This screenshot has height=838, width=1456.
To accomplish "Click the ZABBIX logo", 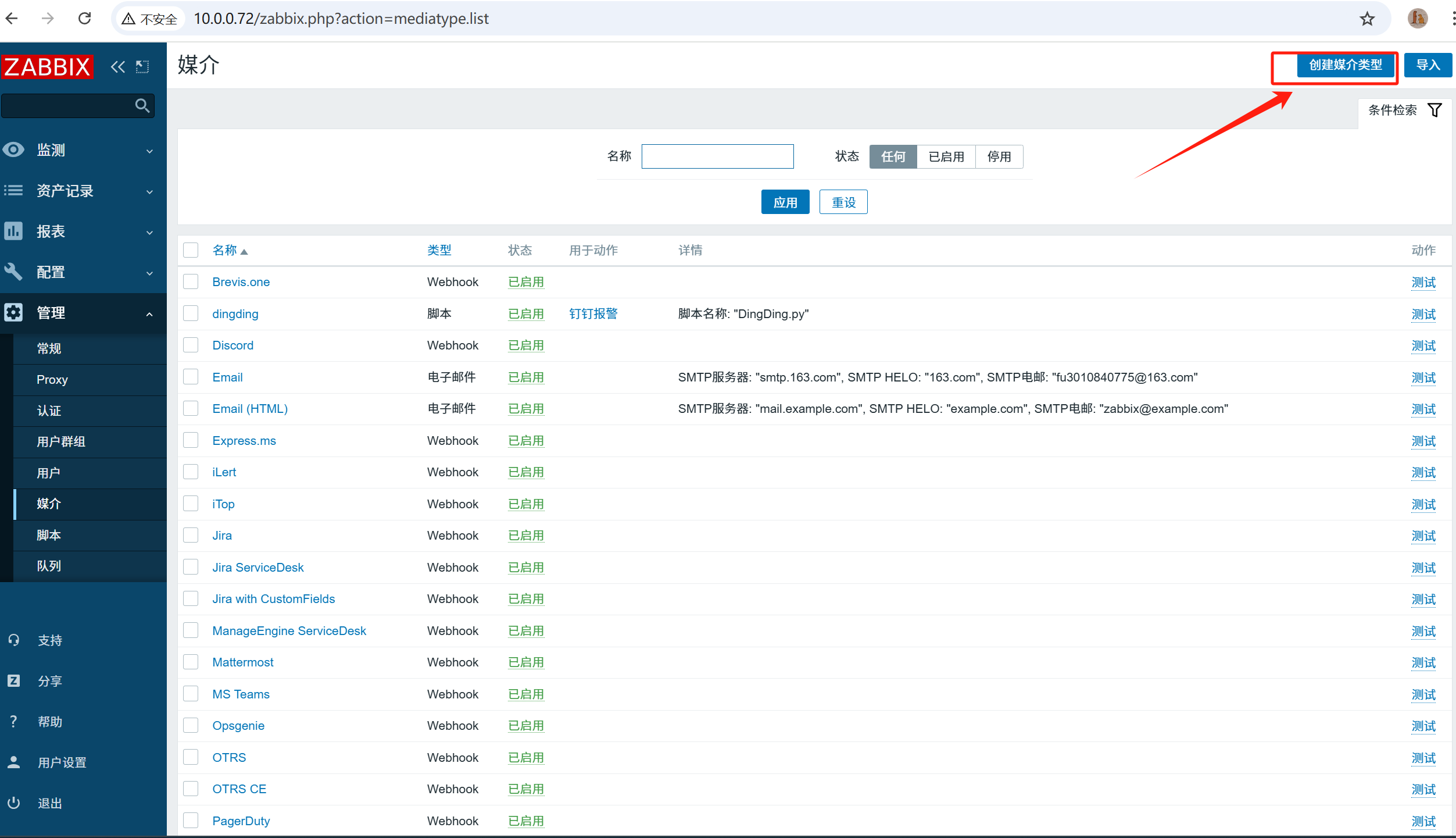I will tap(48, 67).
